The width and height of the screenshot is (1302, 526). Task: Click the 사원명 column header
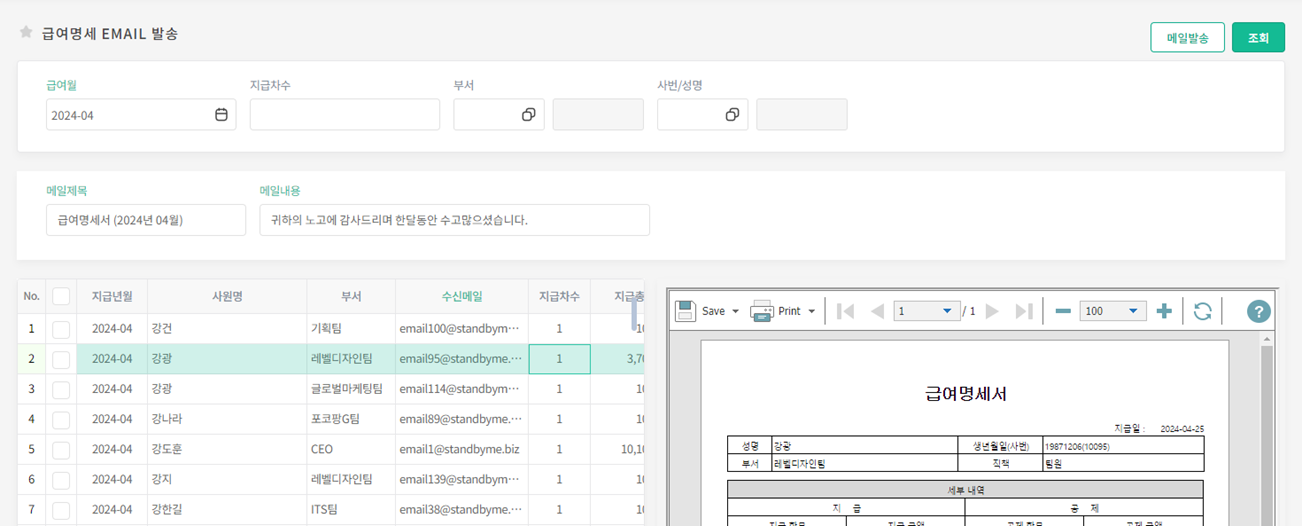tap(227, 296)
